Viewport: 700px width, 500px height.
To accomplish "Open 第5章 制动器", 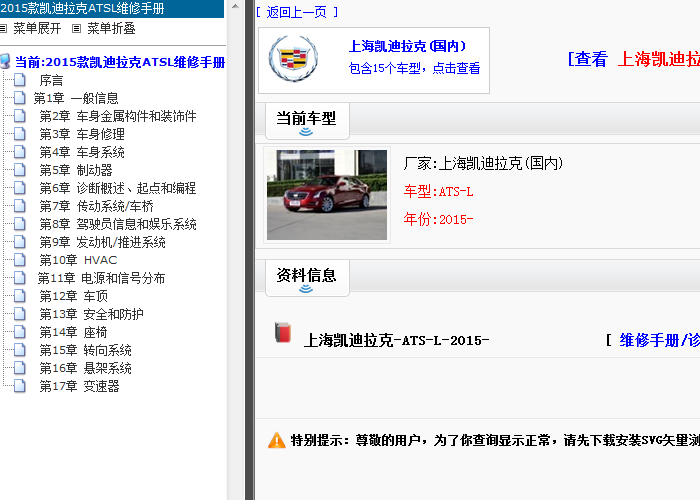I will [76, 170].
